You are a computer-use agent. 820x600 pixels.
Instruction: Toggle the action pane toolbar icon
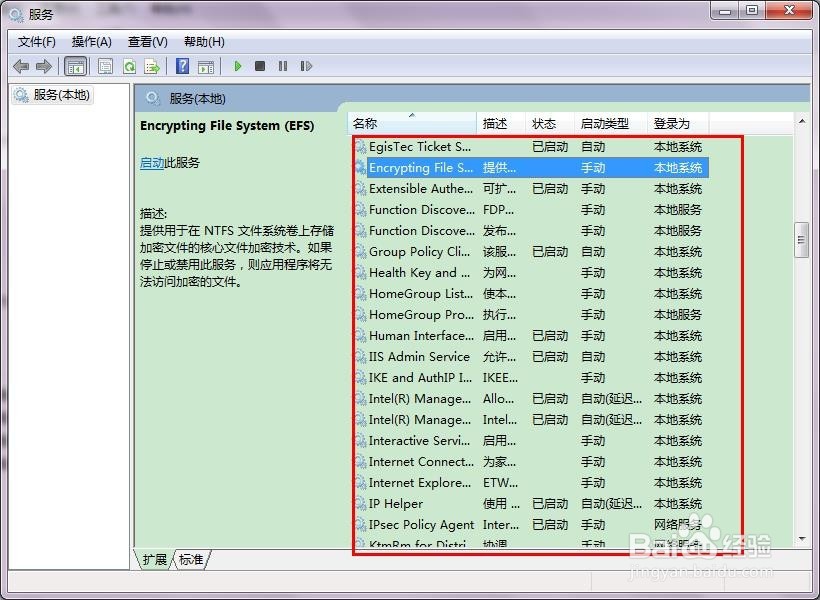[206, 66]
